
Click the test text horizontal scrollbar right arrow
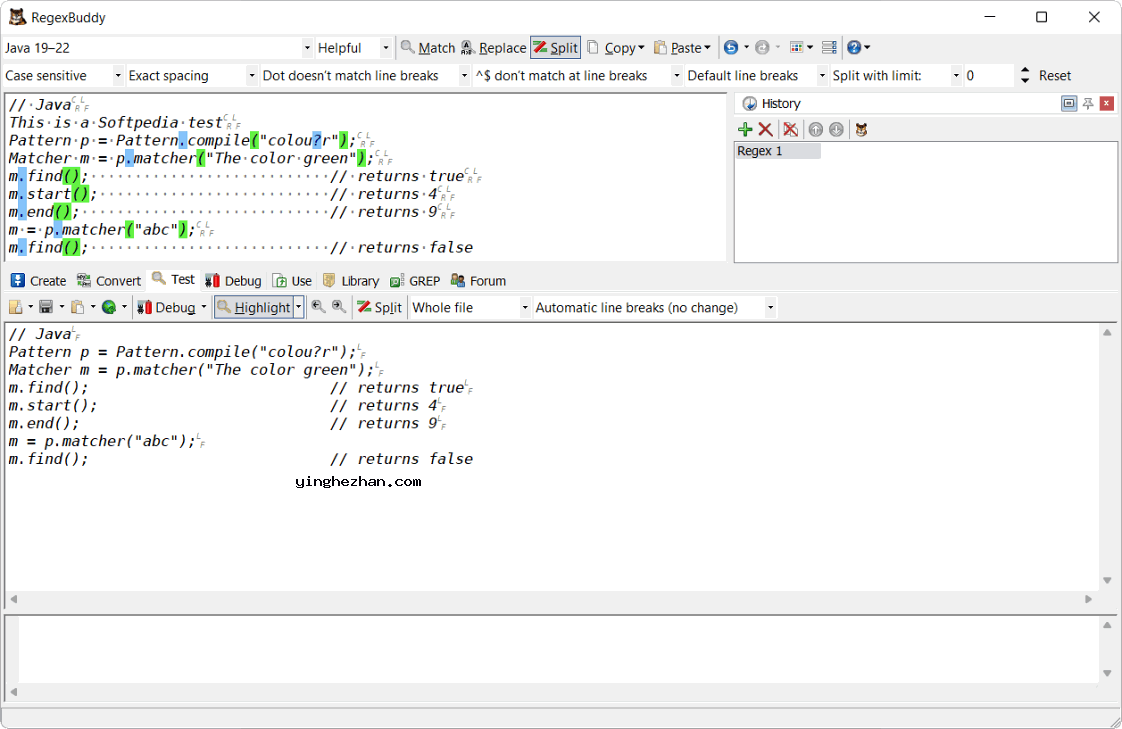tap(1088, 599)
